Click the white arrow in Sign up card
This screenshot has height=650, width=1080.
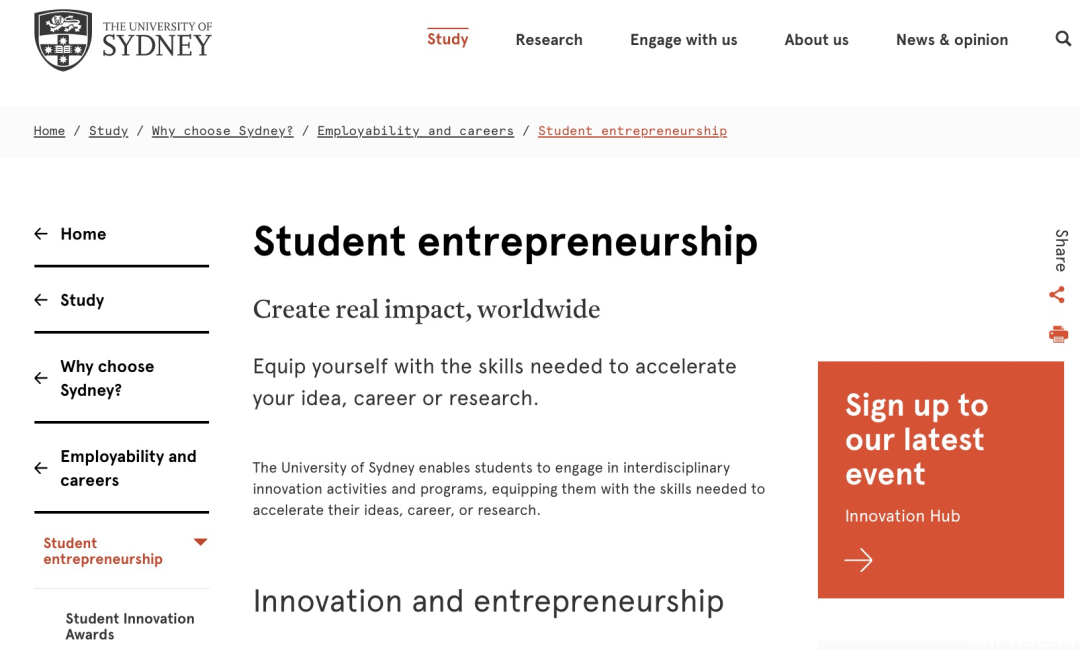(858, 560)
